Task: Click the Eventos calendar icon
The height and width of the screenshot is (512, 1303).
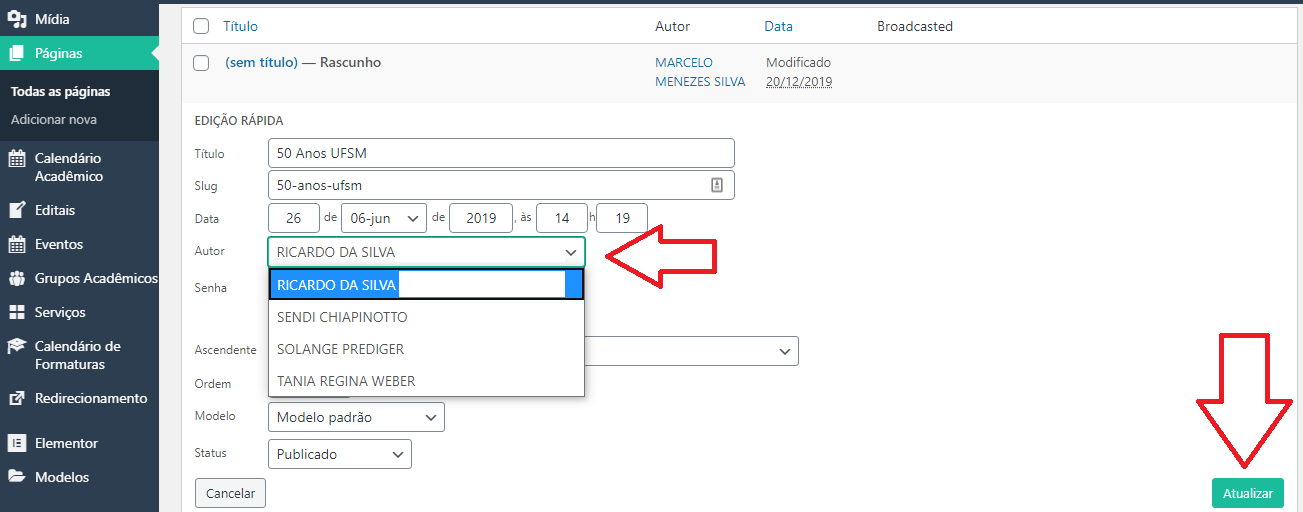Action: (17, 244)
